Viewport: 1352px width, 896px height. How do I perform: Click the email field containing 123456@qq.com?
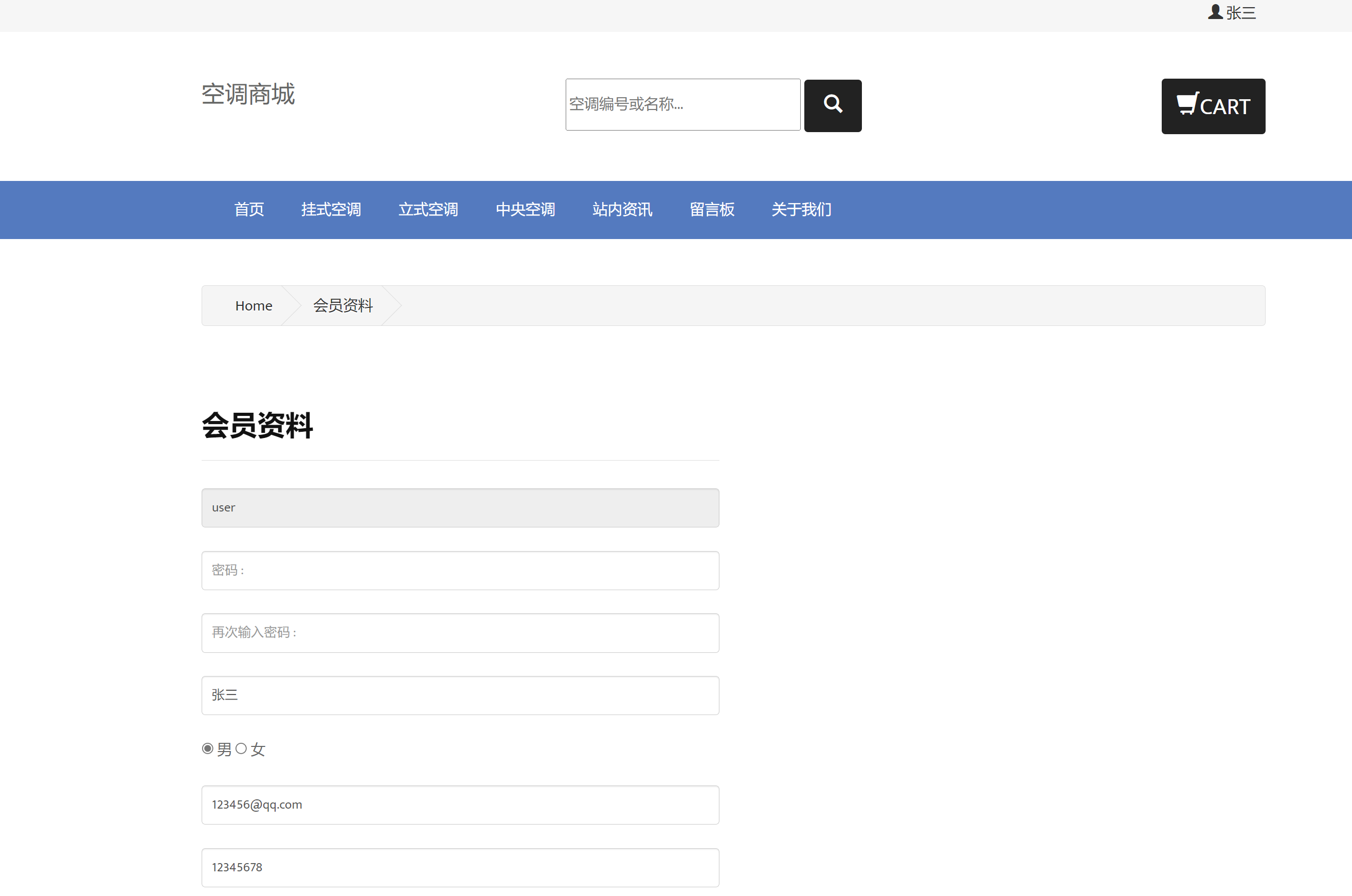[x=460, y=804]
